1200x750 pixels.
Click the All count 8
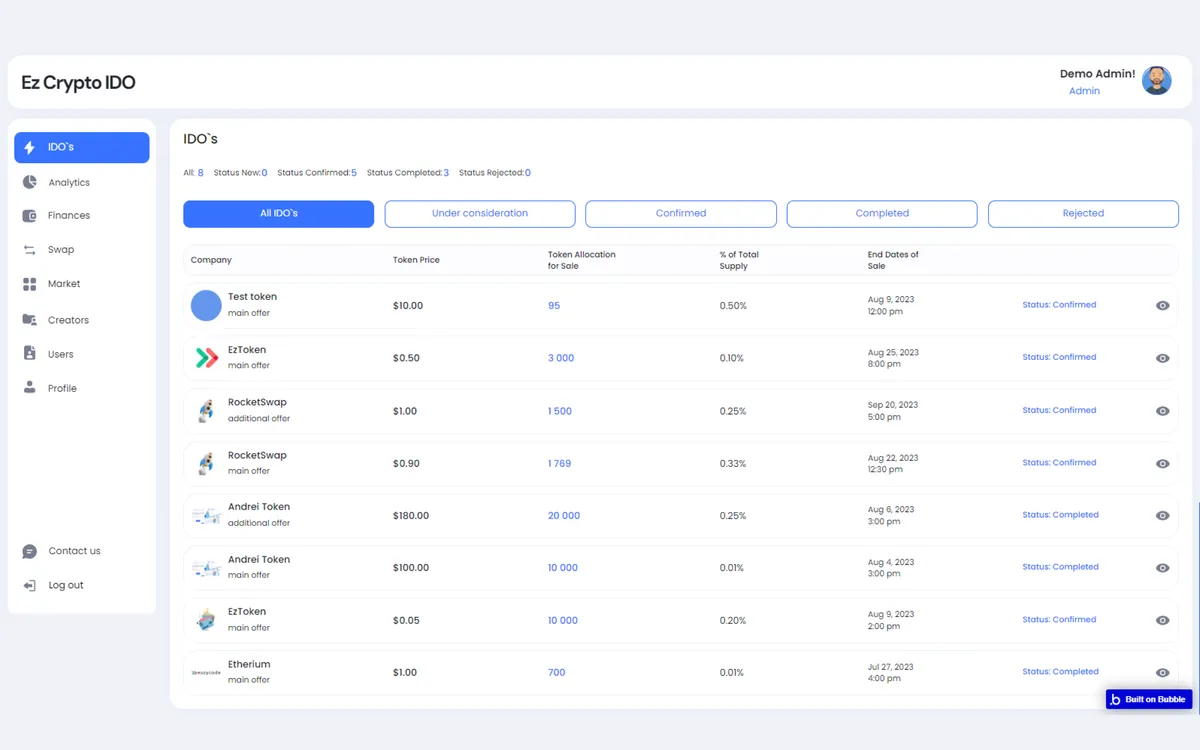[200, 173]
